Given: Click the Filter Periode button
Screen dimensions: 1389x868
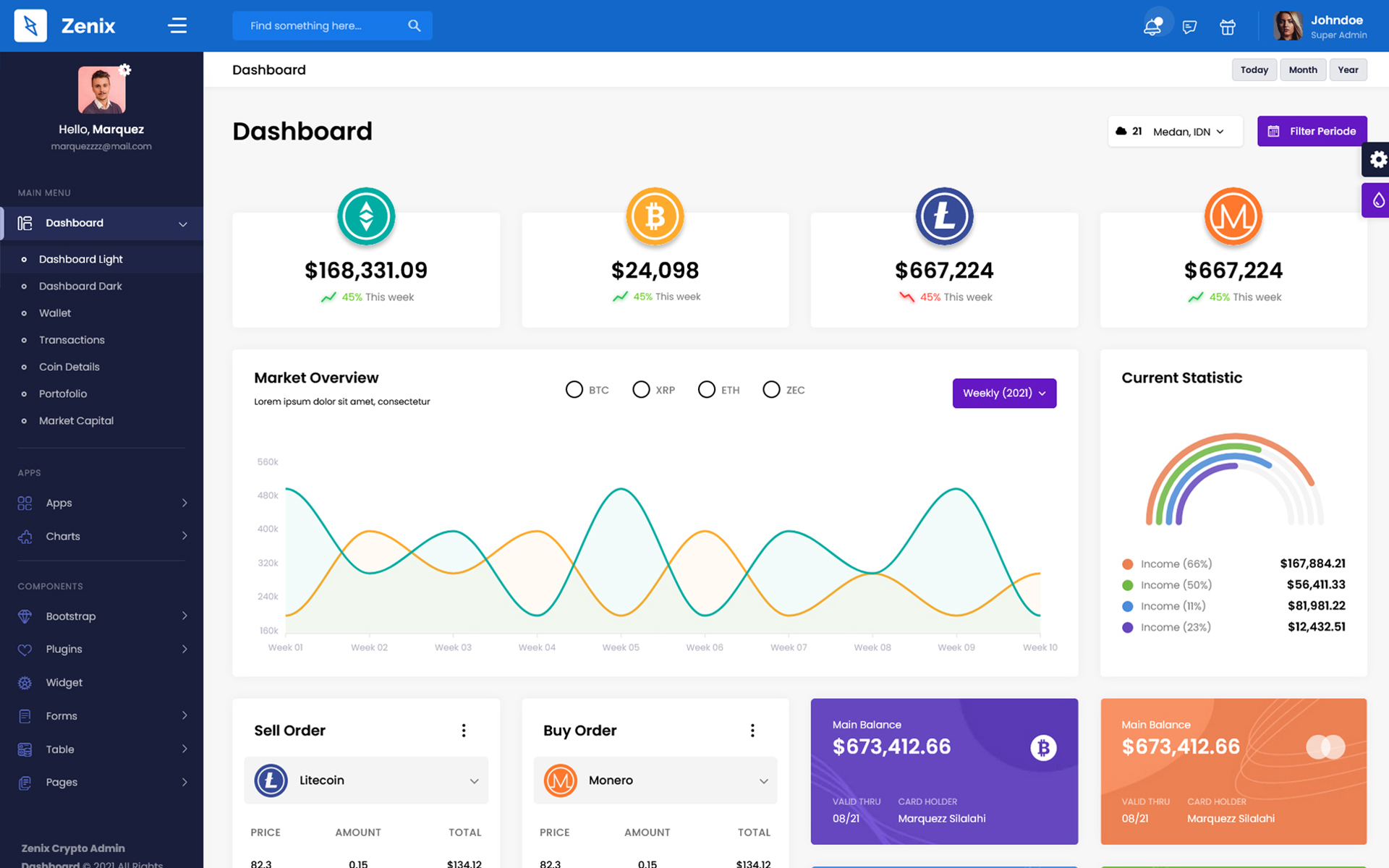Looking at the screenshot, I should (x=1312, y=132).
